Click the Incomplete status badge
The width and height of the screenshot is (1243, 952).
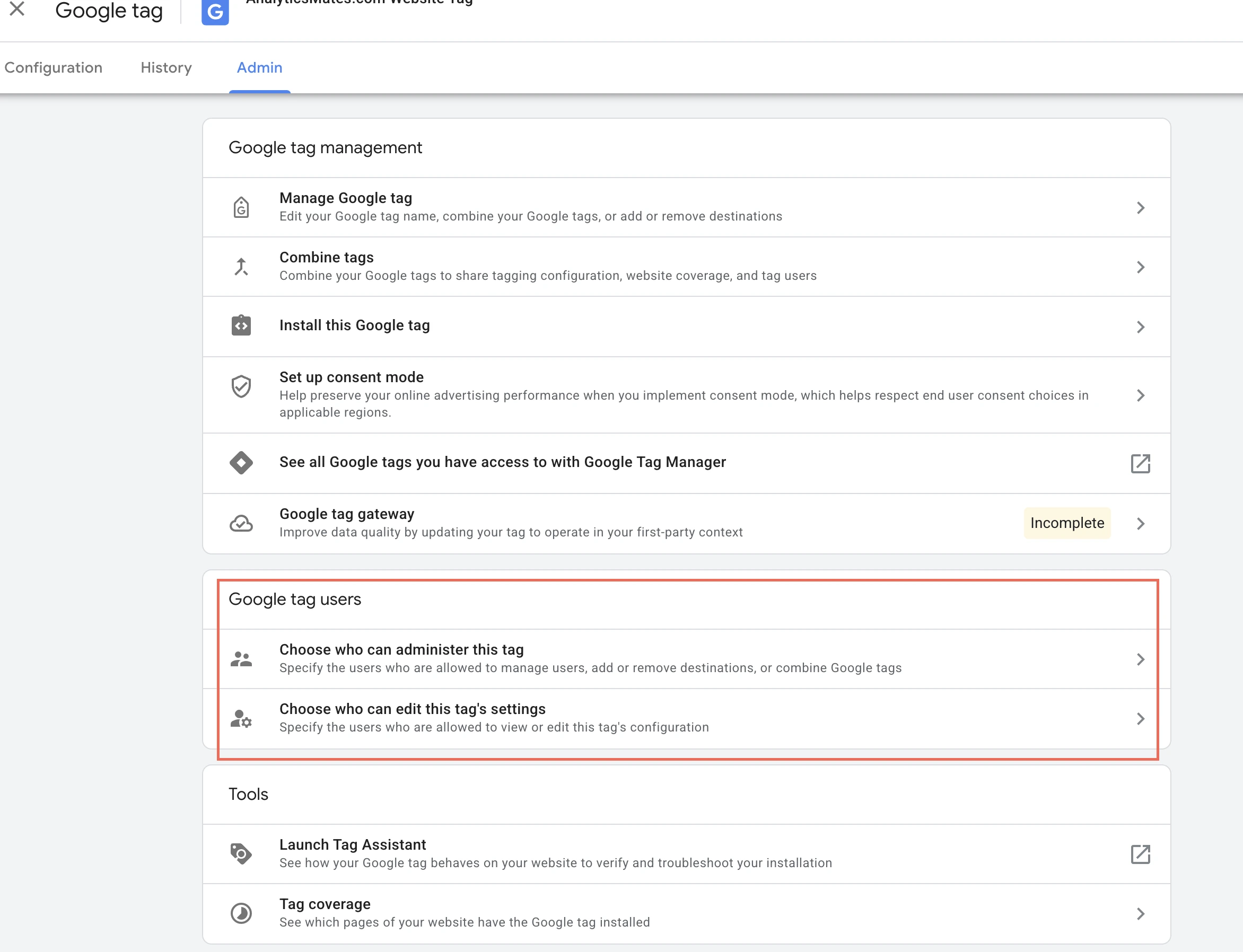(x=1067, y=523)
